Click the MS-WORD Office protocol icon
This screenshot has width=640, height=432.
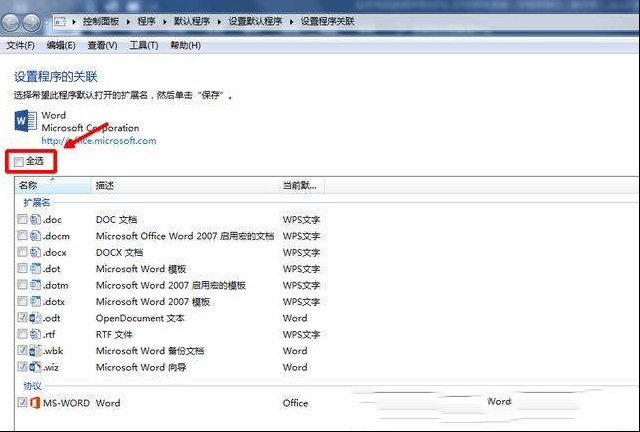click(x=36, y=403)
